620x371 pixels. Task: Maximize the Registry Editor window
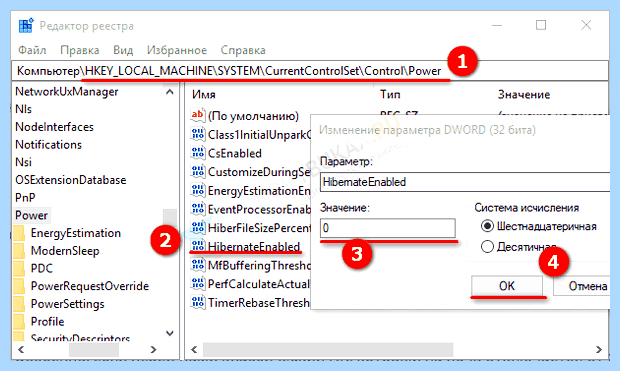pyautogui.click(x=541, y=25)
